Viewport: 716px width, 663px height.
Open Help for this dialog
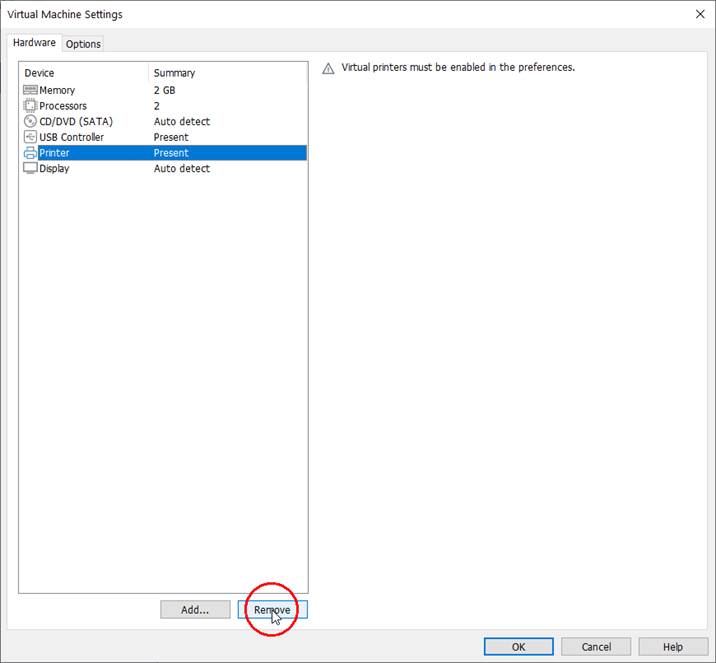pyautogui.click(x=673, y=647)
